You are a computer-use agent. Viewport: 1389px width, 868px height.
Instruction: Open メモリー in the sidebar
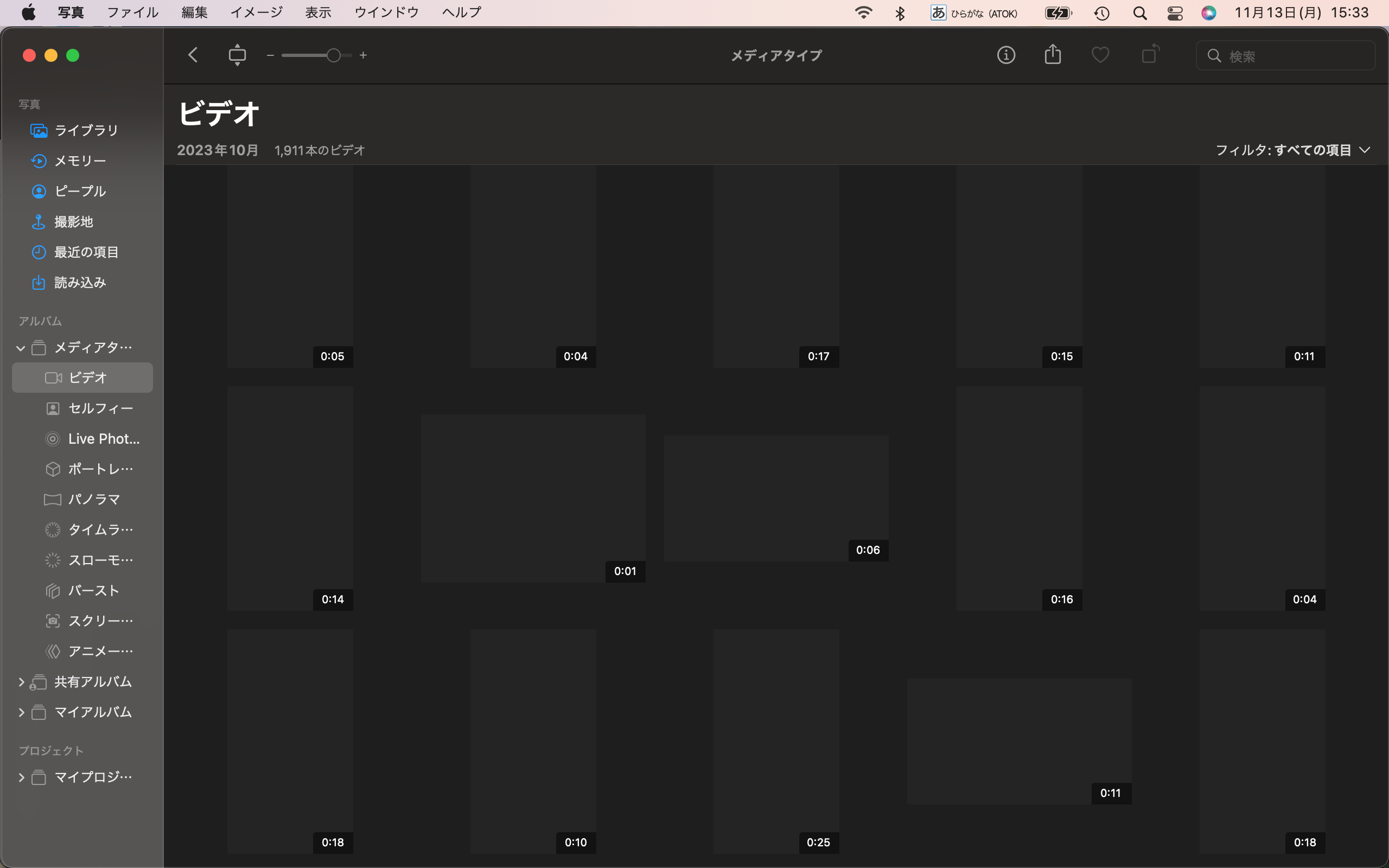click(80, 161)
